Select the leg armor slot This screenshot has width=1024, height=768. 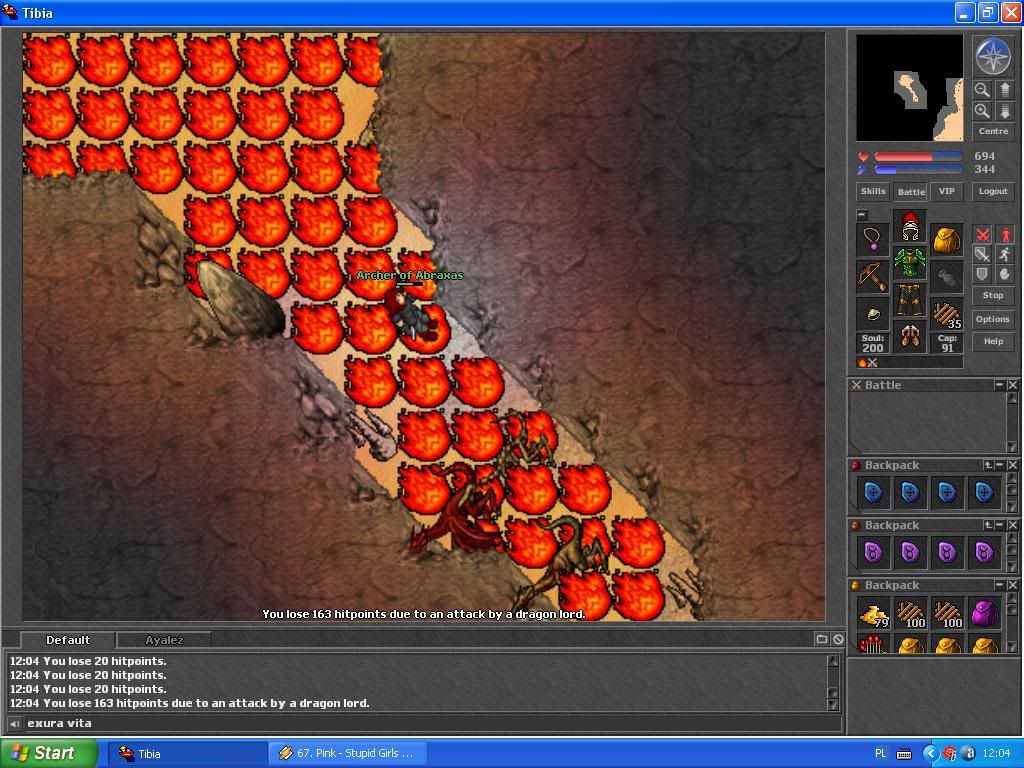coord(910,299)
